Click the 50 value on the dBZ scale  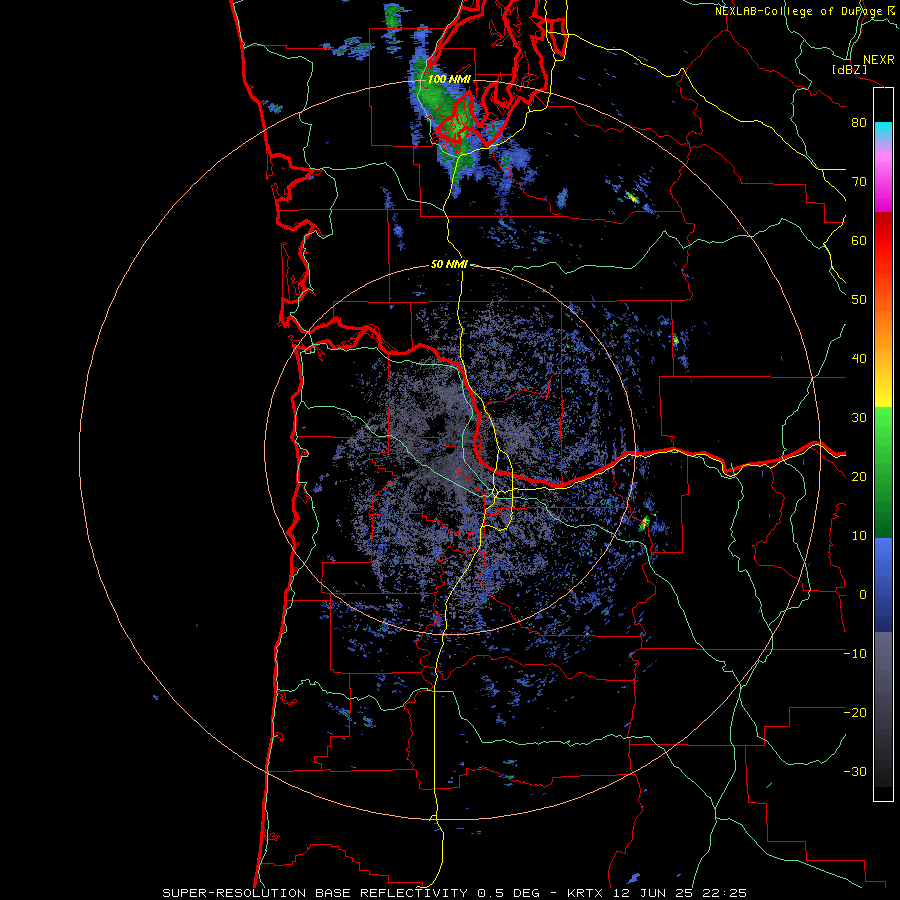(859, 300)
